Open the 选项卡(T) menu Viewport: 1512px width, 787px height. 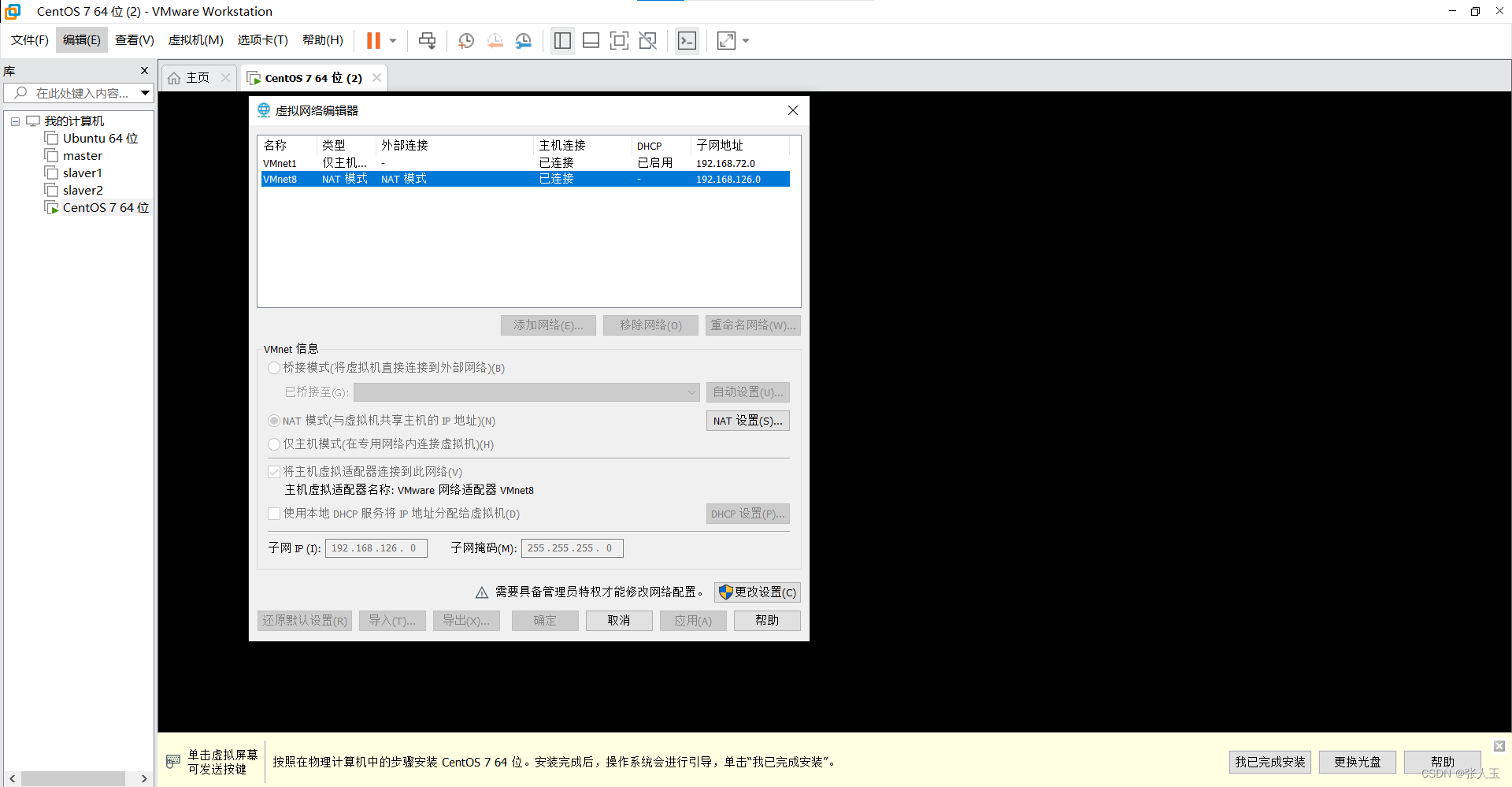[263, 40]
